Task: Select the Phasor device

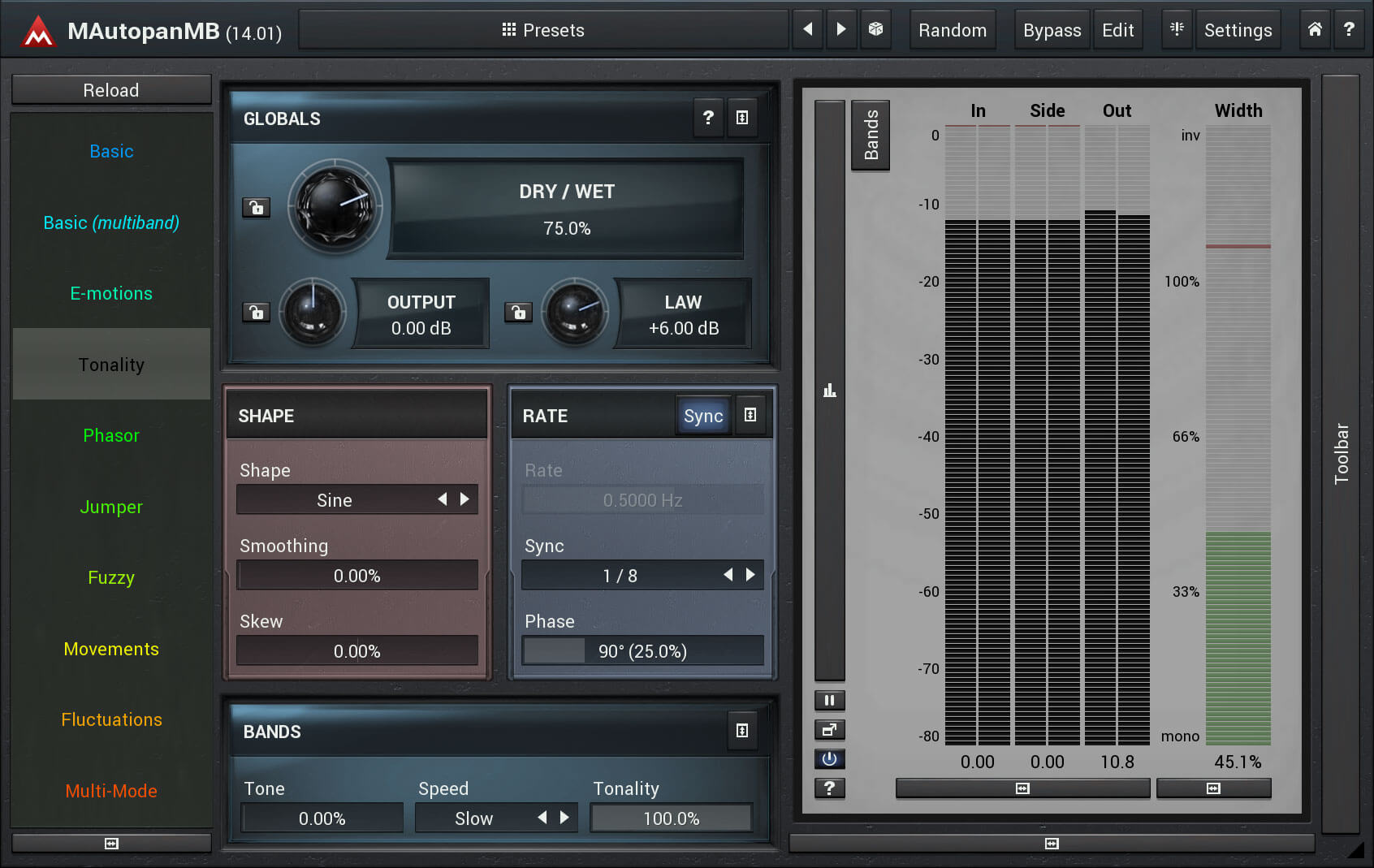Action: pos(111,435)
